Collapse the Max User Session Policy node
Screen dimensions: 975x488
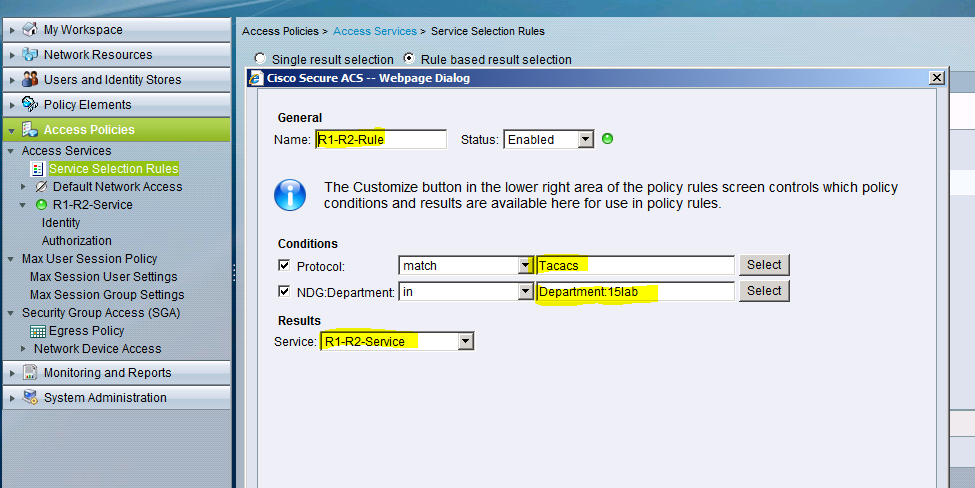[x=11, y=259]
